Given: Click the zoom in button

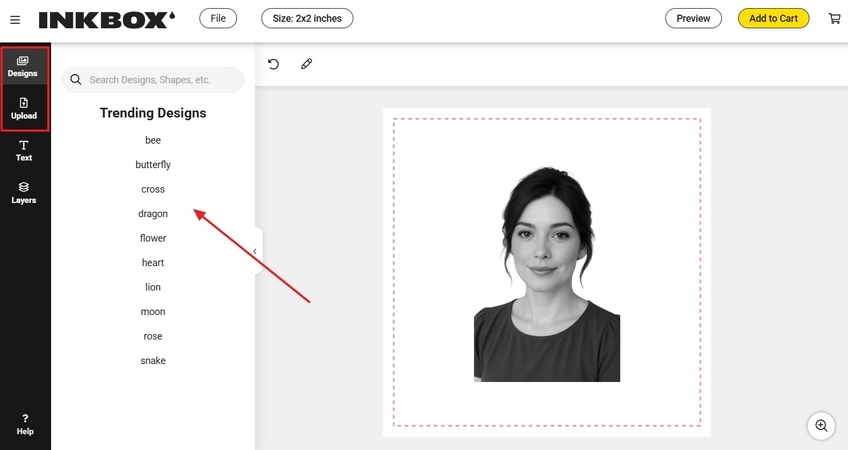Looking at the screenshot, I should [821, 426].
